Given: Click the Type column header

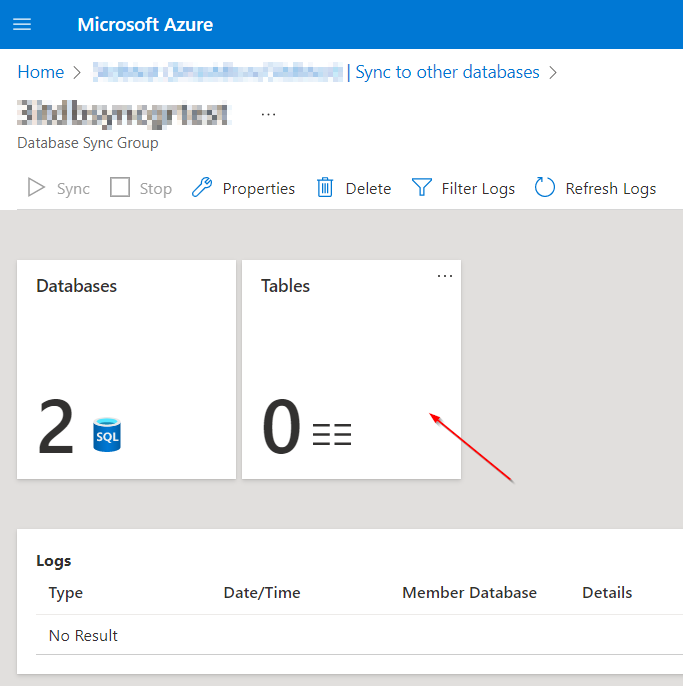Looking at the screenshot, I should (66, 593).
